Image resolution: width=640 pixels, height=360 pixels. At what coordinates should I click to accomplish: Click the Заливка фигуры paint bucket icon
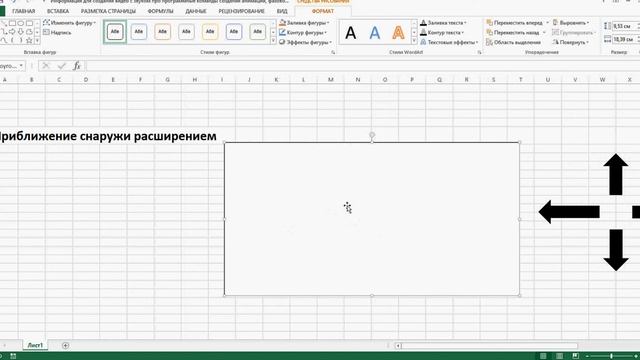click(282, 22)
